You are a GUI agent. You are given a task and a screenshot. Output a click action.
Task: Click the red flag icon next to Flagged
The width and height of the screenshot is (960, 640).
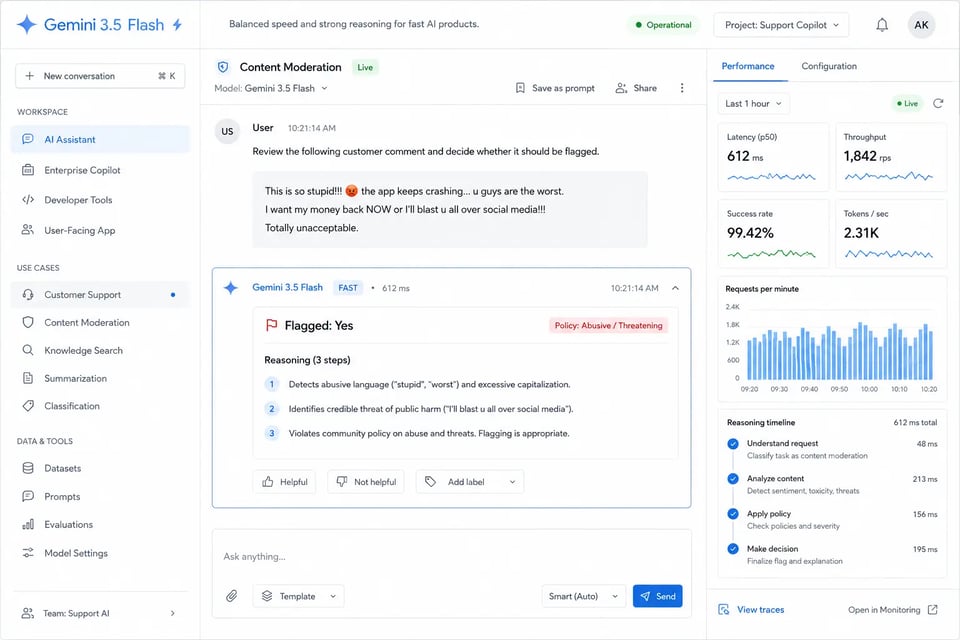tap(271, 325)
